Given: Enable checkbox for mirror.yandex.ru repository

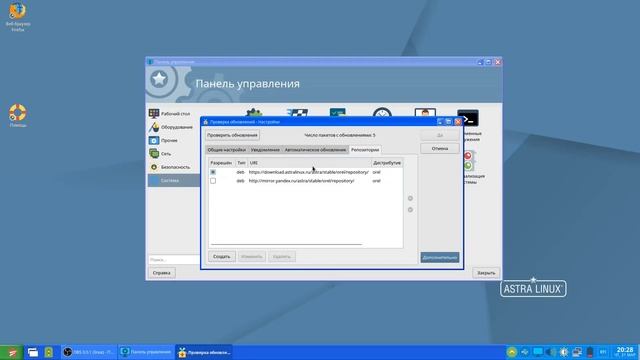Looking at the screenshot, I should pyautogui.click(x=213, y=181).
